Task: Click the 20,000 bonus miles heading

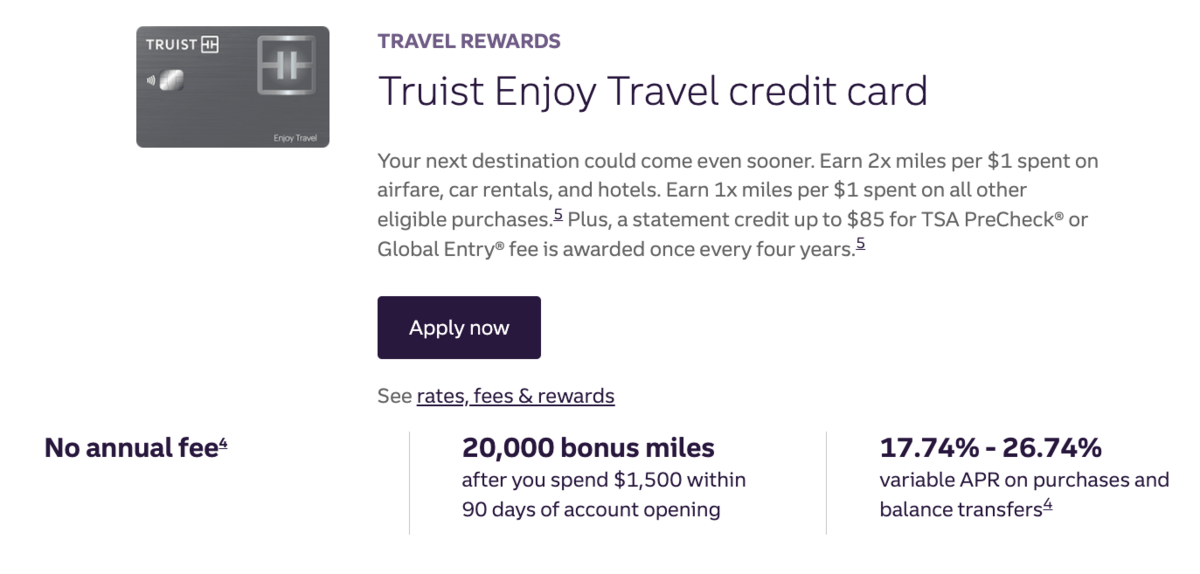Action: click(x=589, y=448)
